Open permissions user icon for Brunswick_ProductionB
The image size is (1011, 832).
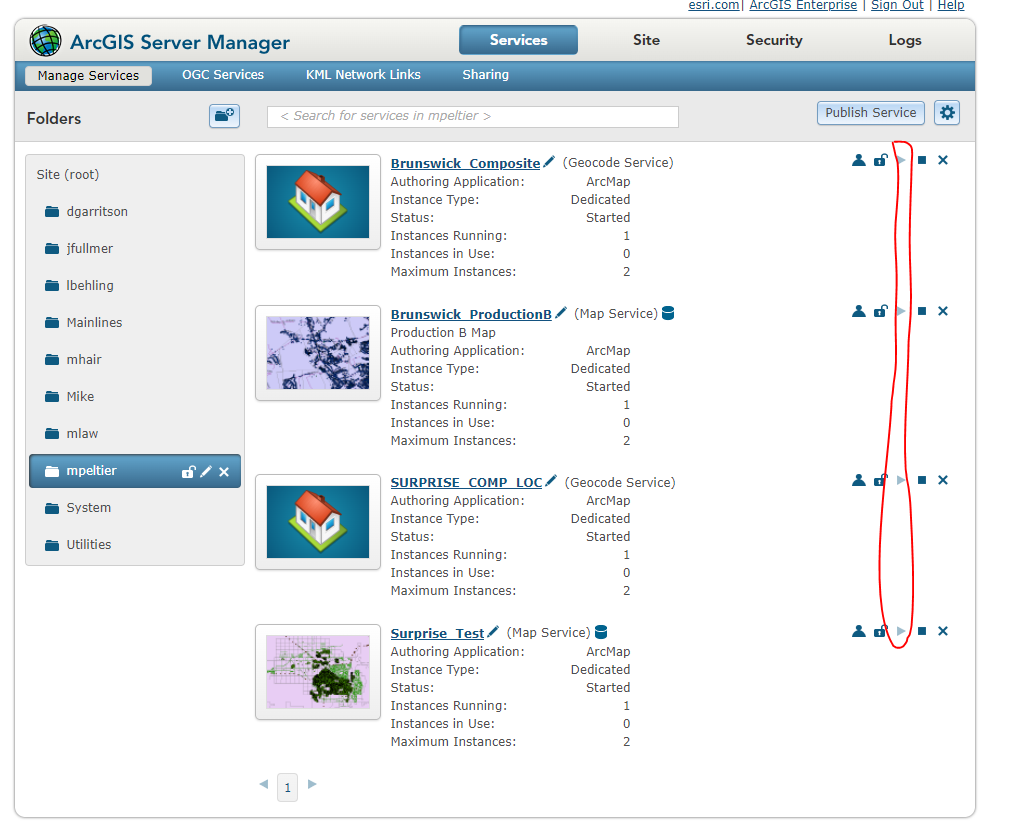pyautogui.click(x=859, y=311)
